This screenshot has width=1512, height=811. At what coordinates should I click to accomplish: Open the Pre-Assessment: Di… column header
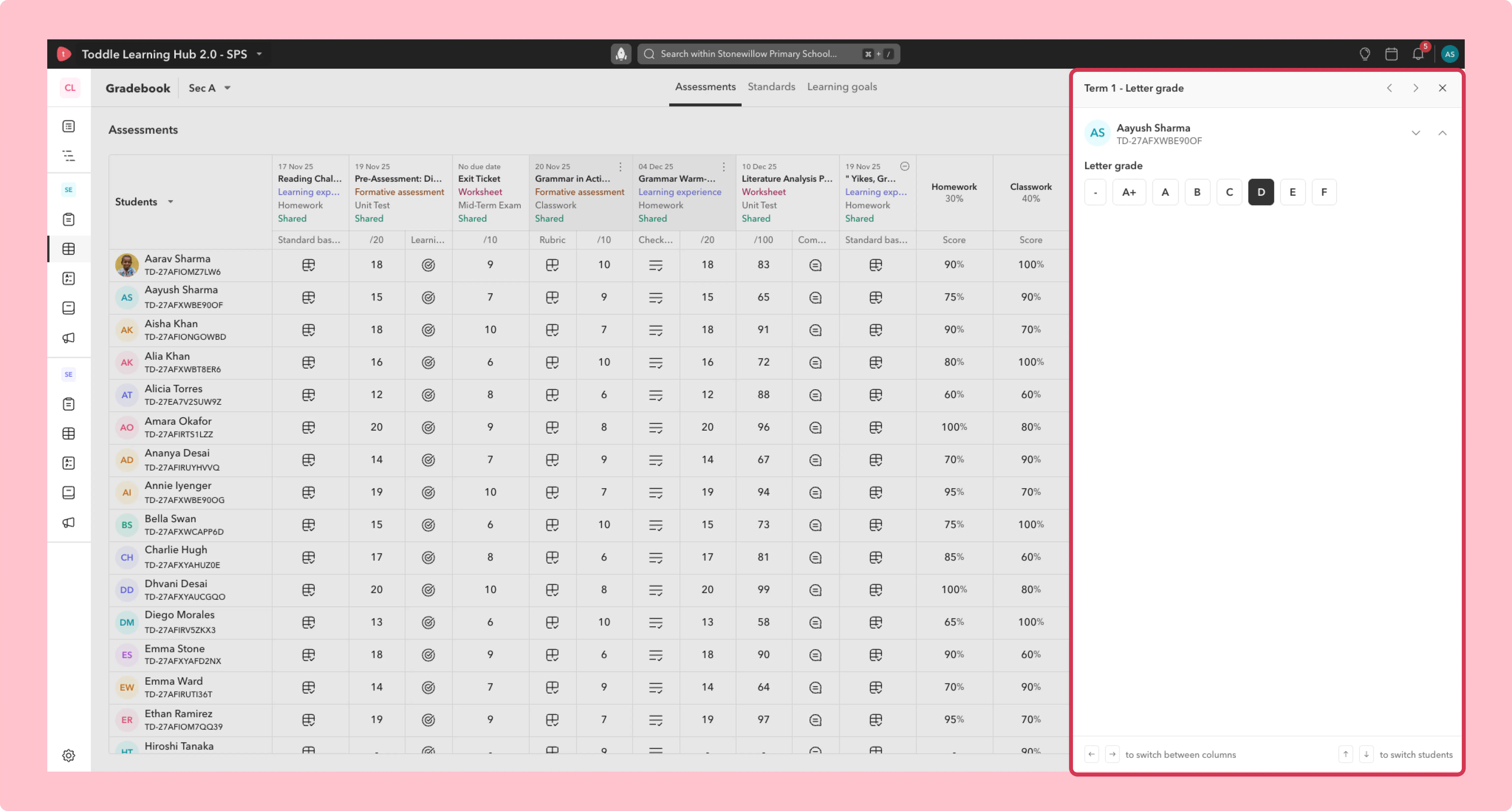400,192
